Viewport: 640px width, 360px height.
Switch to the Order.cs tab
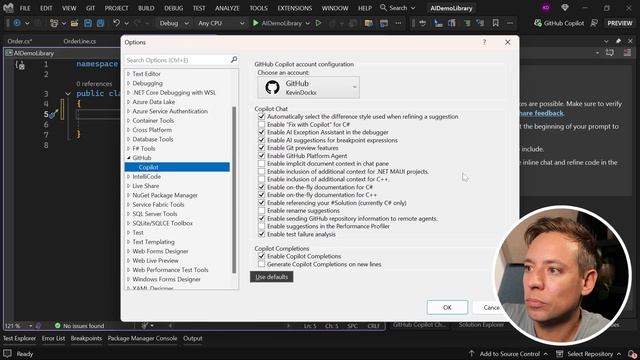20,41
